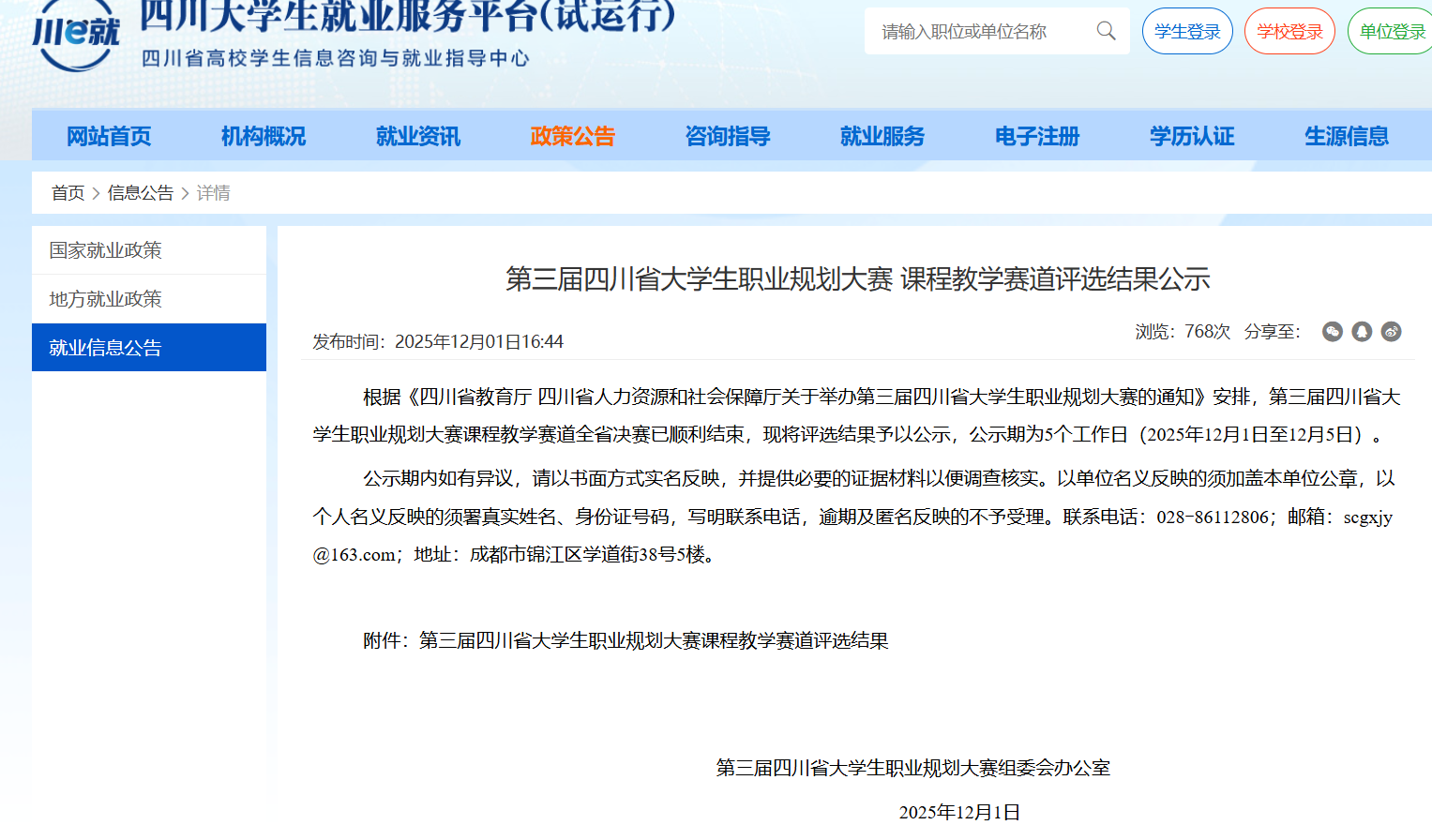Open the 学生登录 student login
This screenshot has height=840, width=1432.
pos(1187,32)
